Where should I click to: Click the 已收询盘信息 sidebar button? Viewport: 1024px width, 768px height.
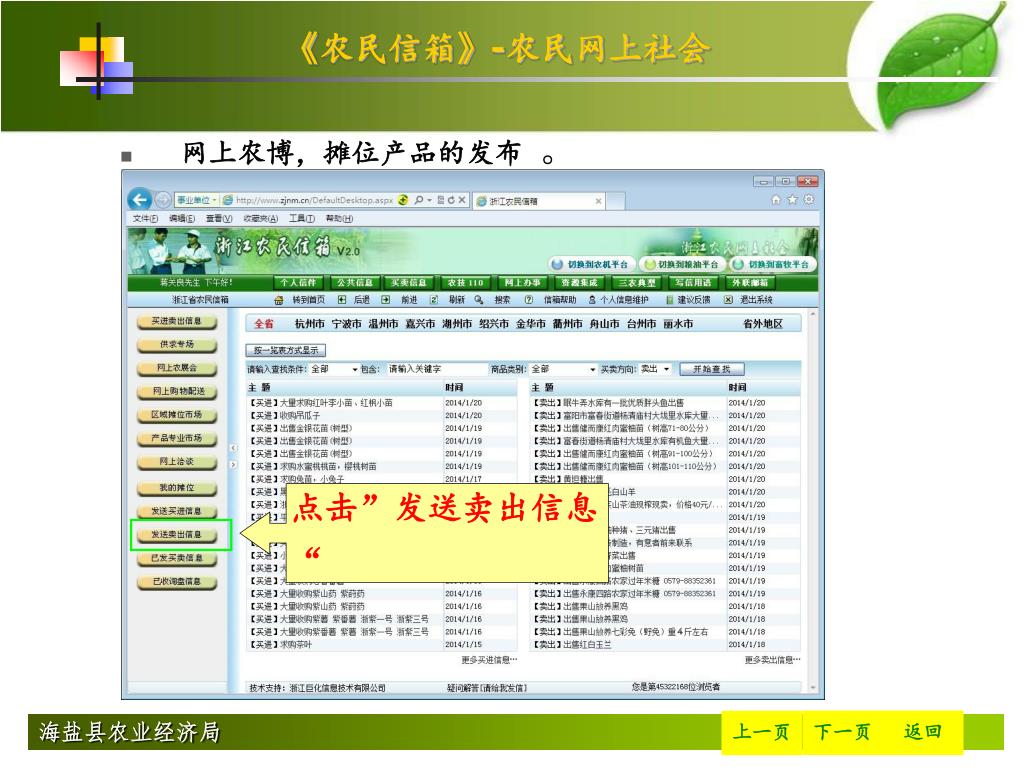point(176,582)
